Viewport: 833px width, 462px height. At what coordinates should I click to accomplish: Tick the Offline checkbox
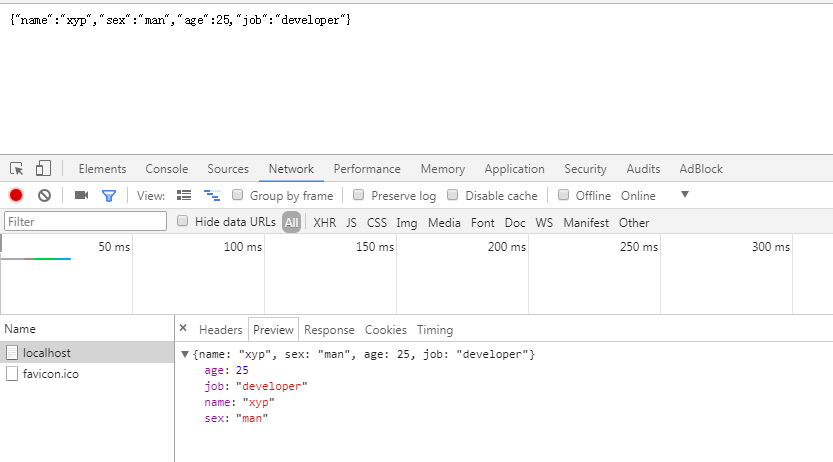(563, 195)
